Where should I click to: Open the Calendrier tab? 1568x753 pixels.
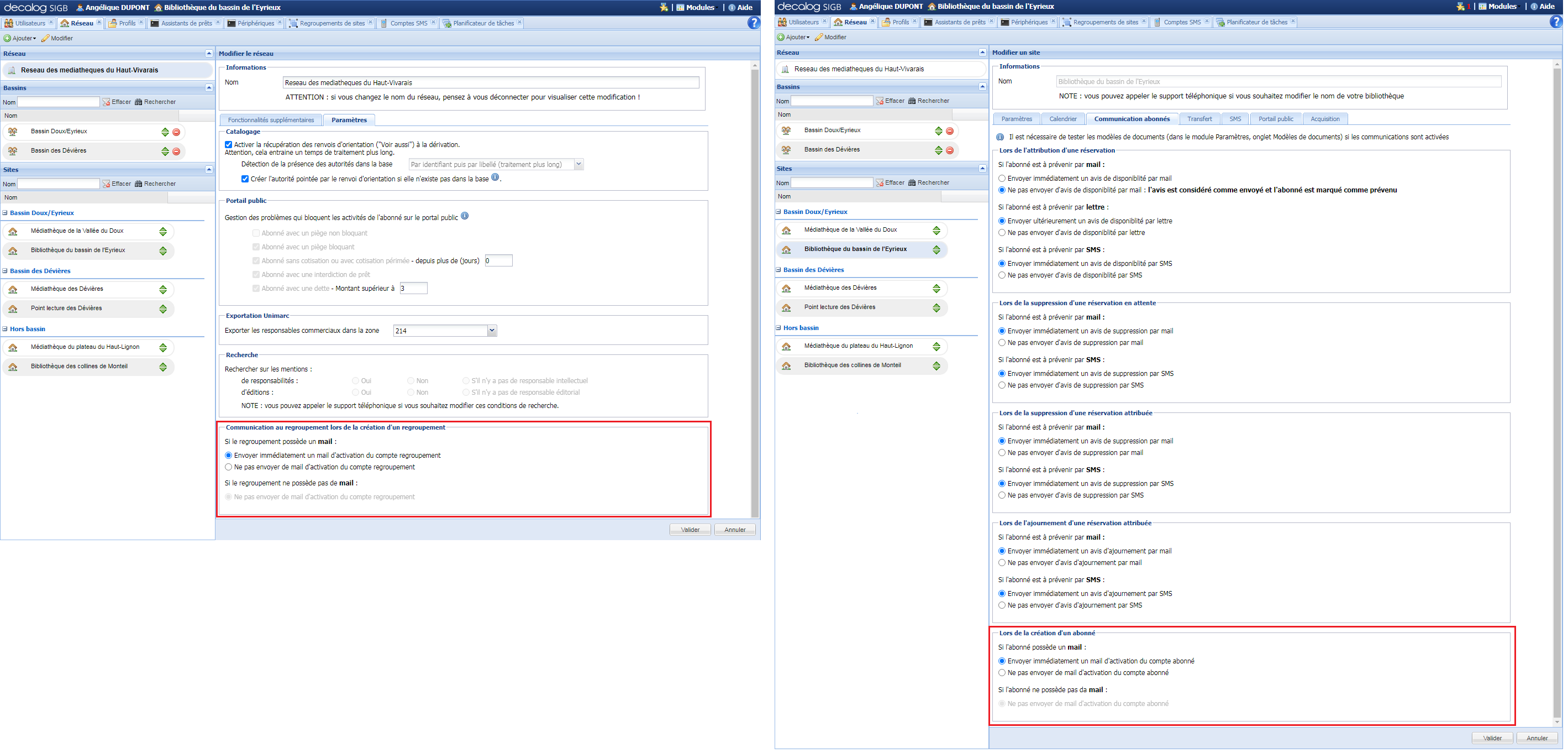(1063, 119)
